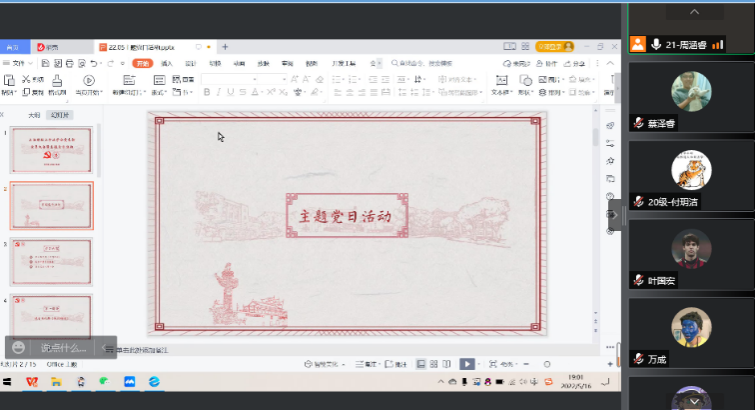Open the Insert ribbon tab
This screenshot has height=410, width=755.
point(167,63)
